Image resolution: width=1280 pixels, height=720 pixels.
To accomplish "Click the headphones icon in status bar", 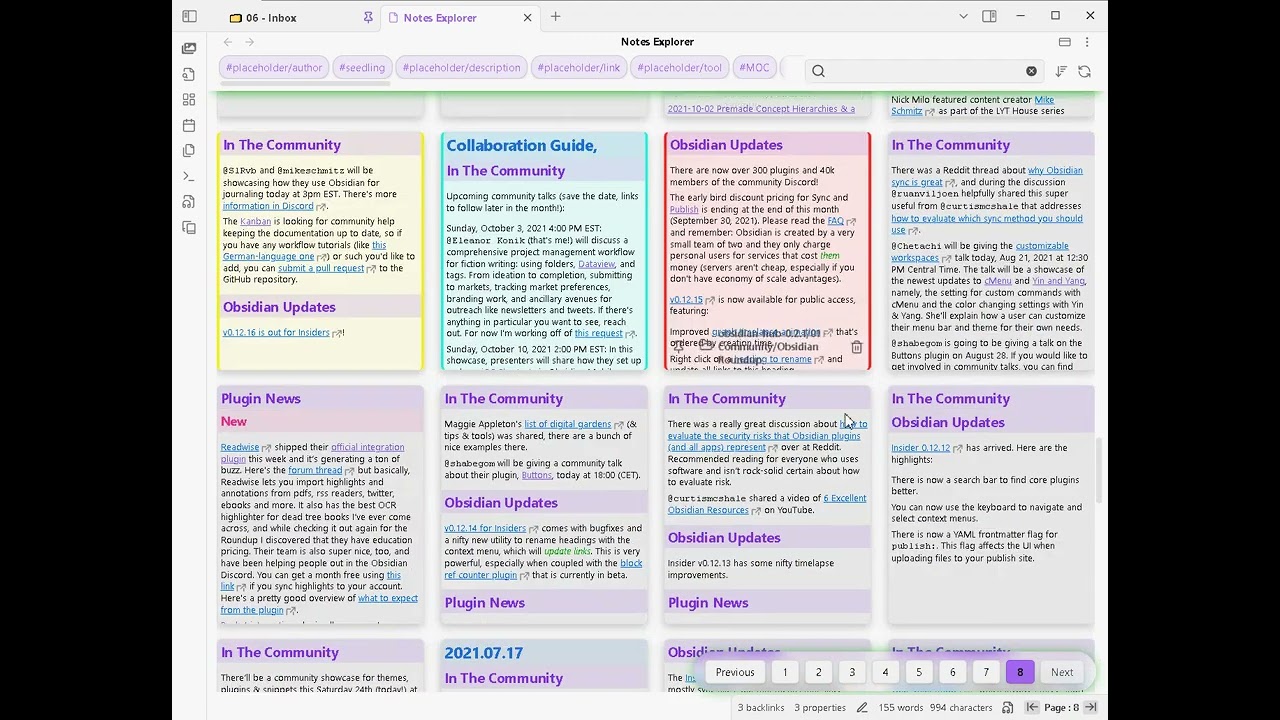I will tap(1007, 708).
